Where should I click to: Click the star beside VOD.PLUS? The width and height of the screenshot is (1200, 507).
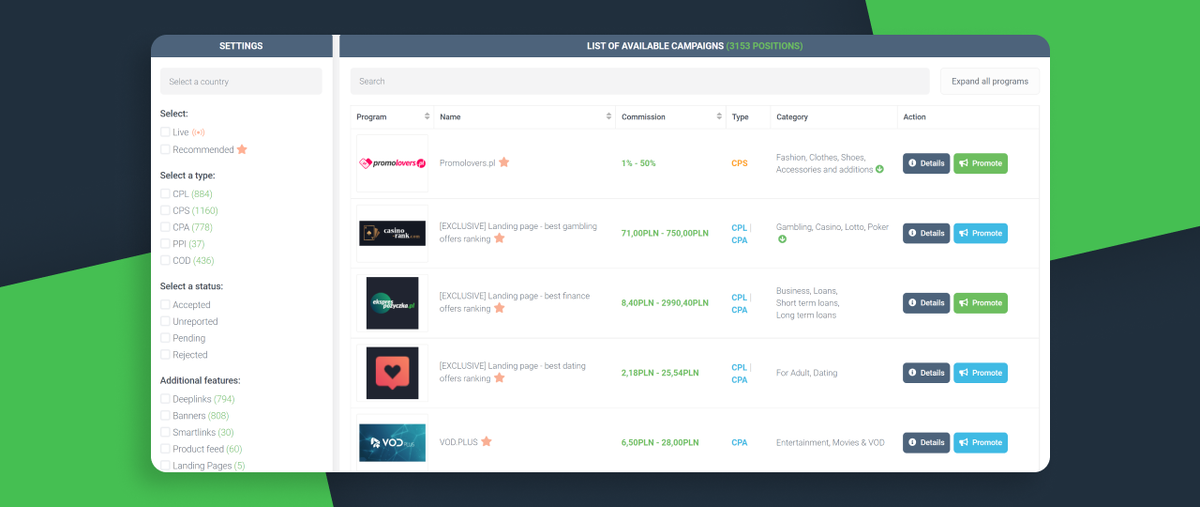486,441
